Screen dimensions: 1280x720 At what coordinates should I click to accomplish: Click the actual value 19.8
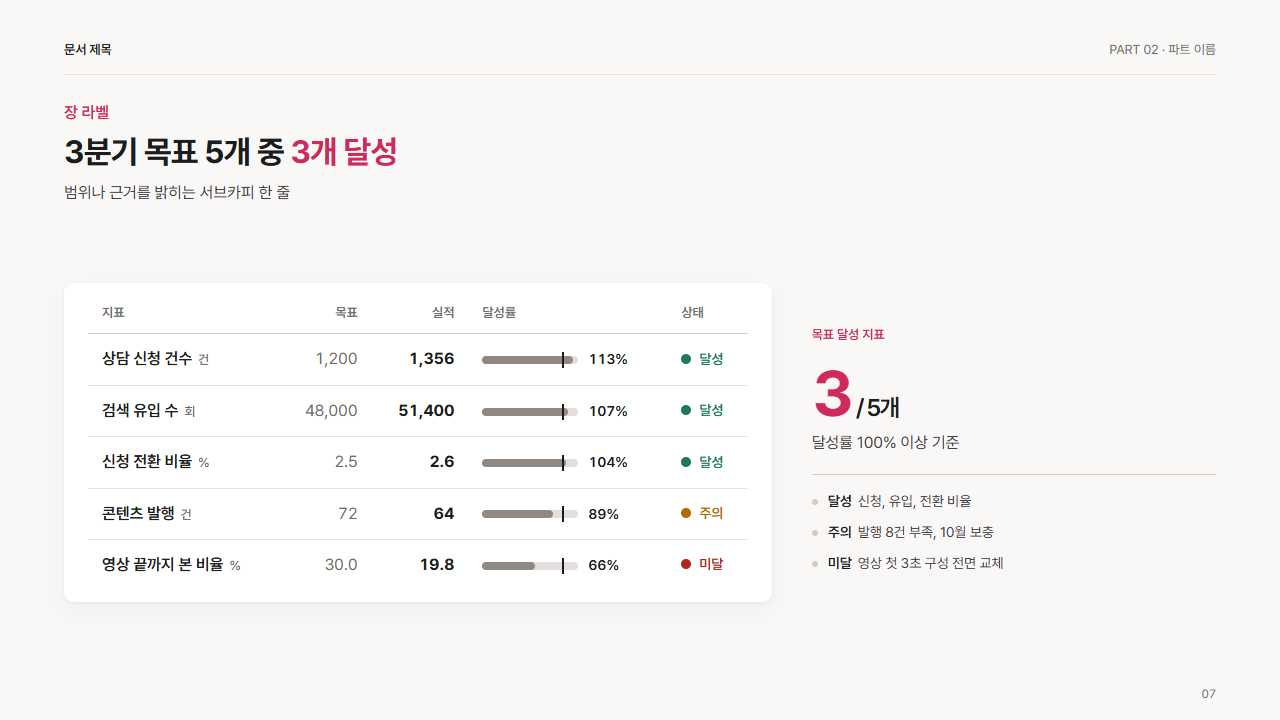point(437,565)
